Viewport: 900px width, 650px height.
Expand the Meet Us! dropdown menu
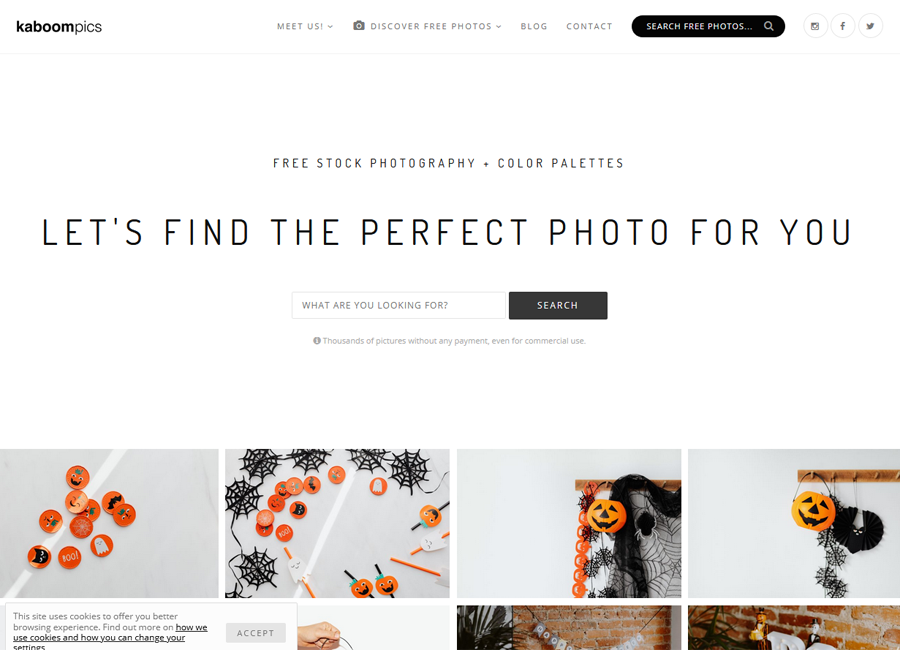305,26
